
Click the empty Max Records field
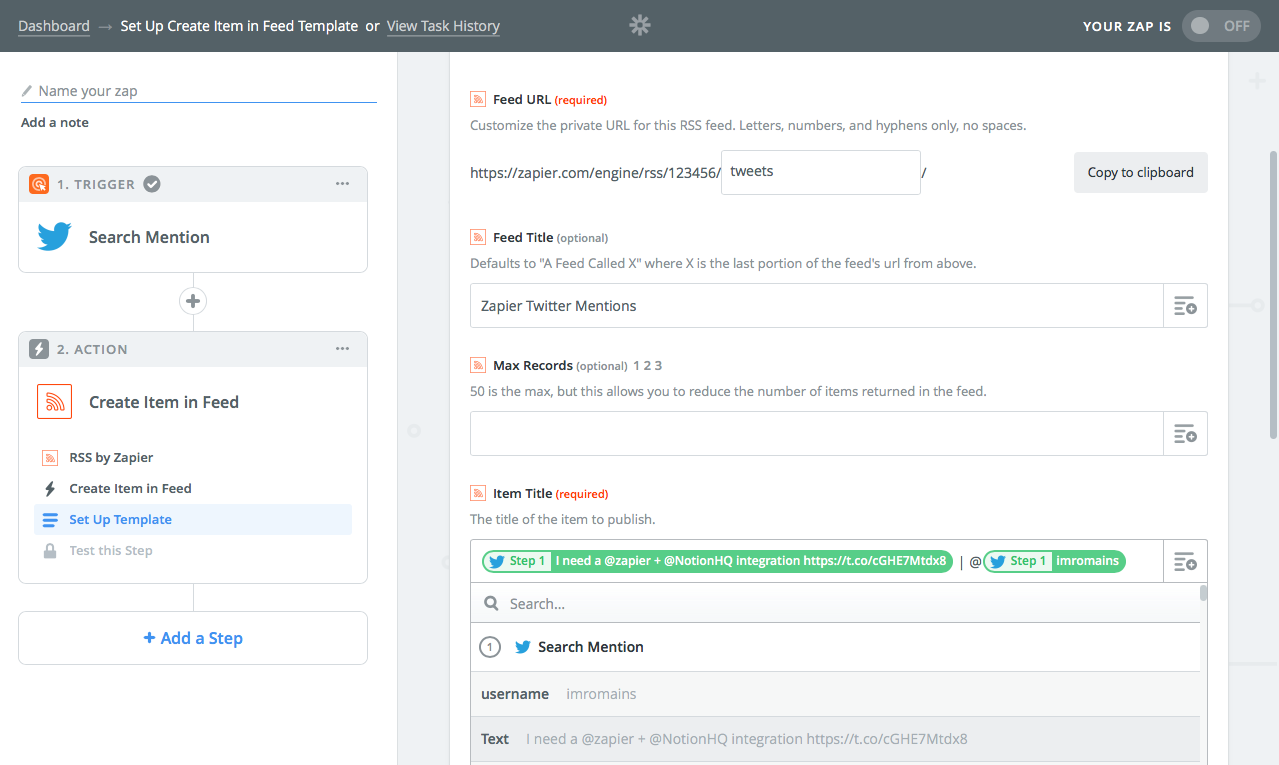(x=817, y=433)
